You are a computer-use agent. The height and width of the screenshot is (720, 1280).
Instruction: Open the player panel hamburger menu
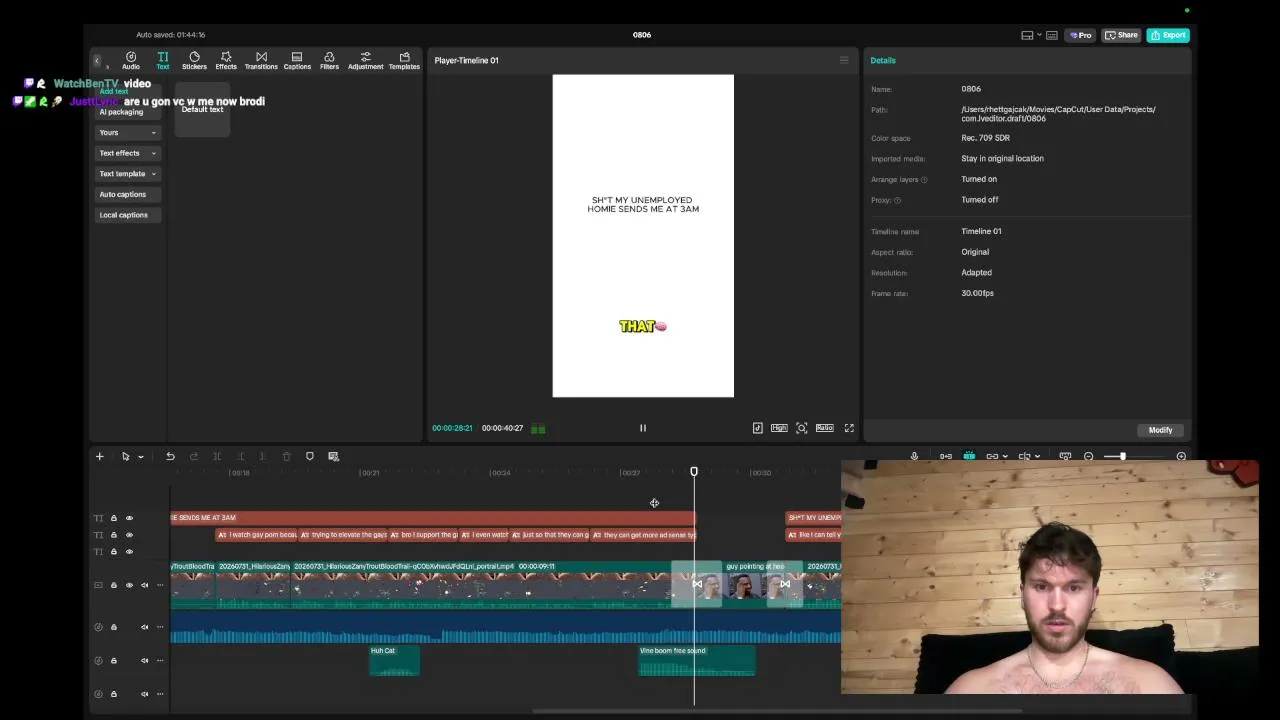click(x=844, y=60)
